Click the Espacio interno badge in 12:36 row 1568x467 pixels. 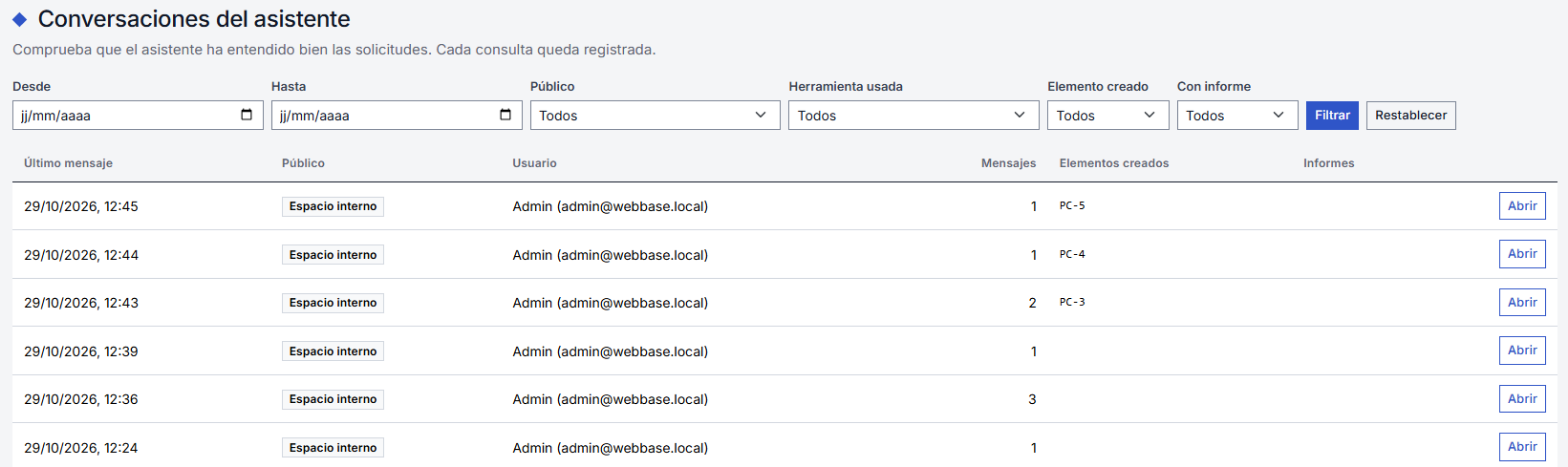coord(333,399)
